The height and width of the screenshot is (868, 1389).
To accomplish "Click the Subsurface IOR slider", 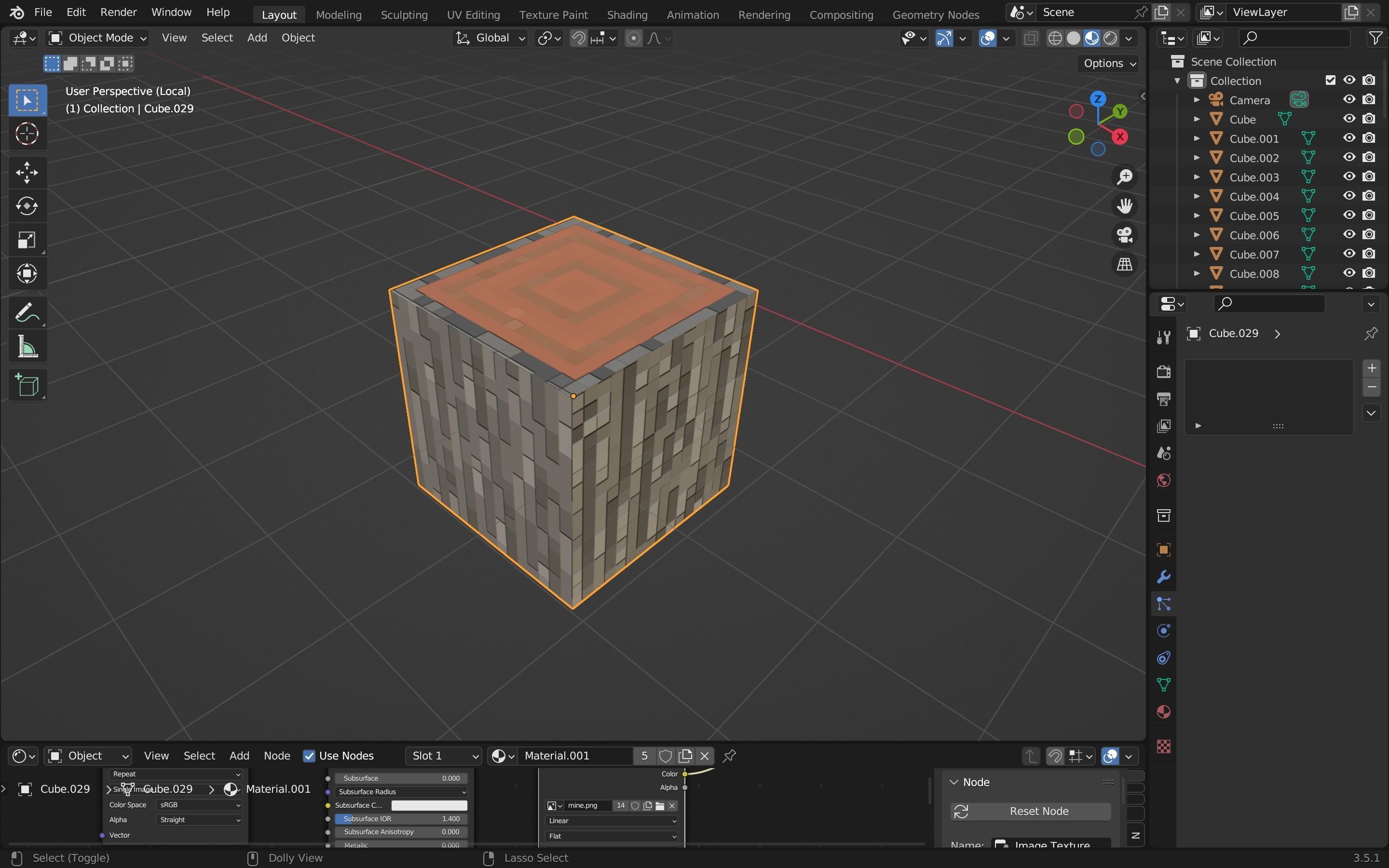I will click(401, 819).
